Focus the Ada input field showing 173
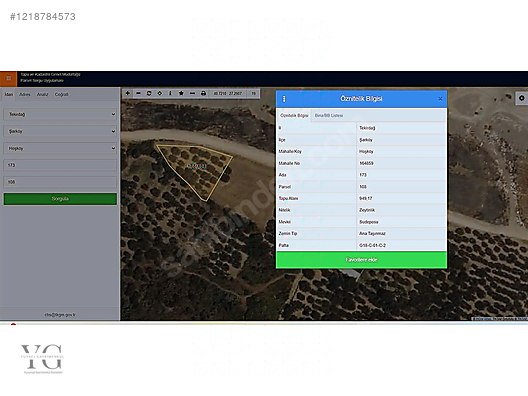528x396 pixels. pos(60,165)
